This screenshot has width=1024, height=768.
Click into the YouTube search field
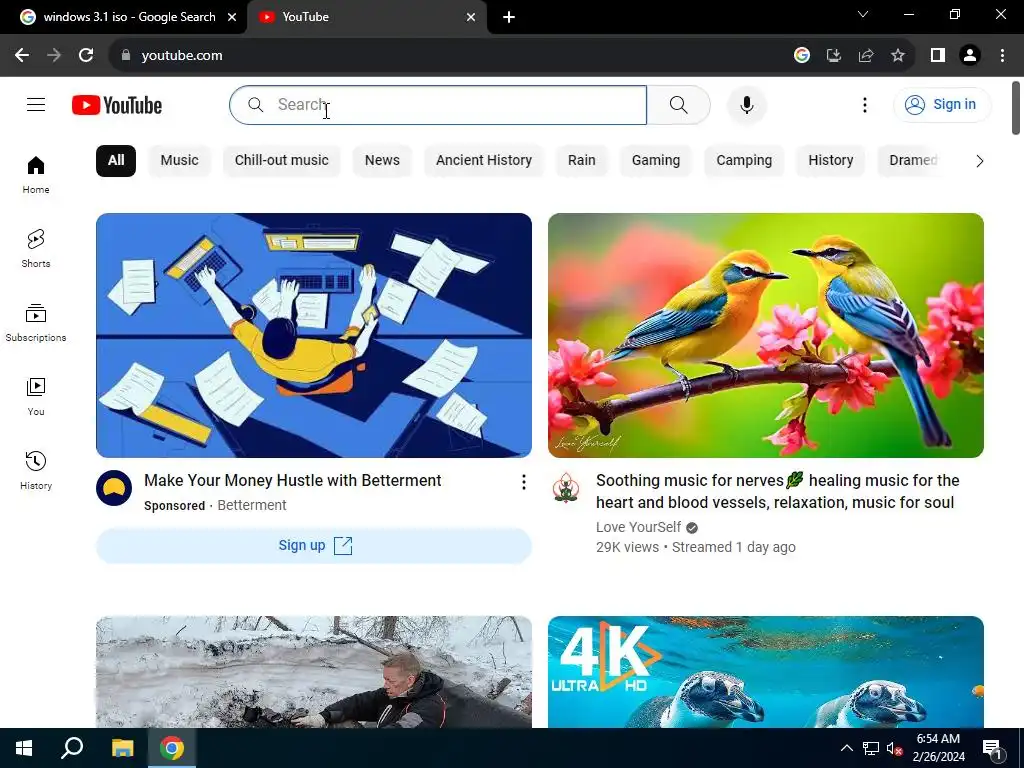[438, 104]
